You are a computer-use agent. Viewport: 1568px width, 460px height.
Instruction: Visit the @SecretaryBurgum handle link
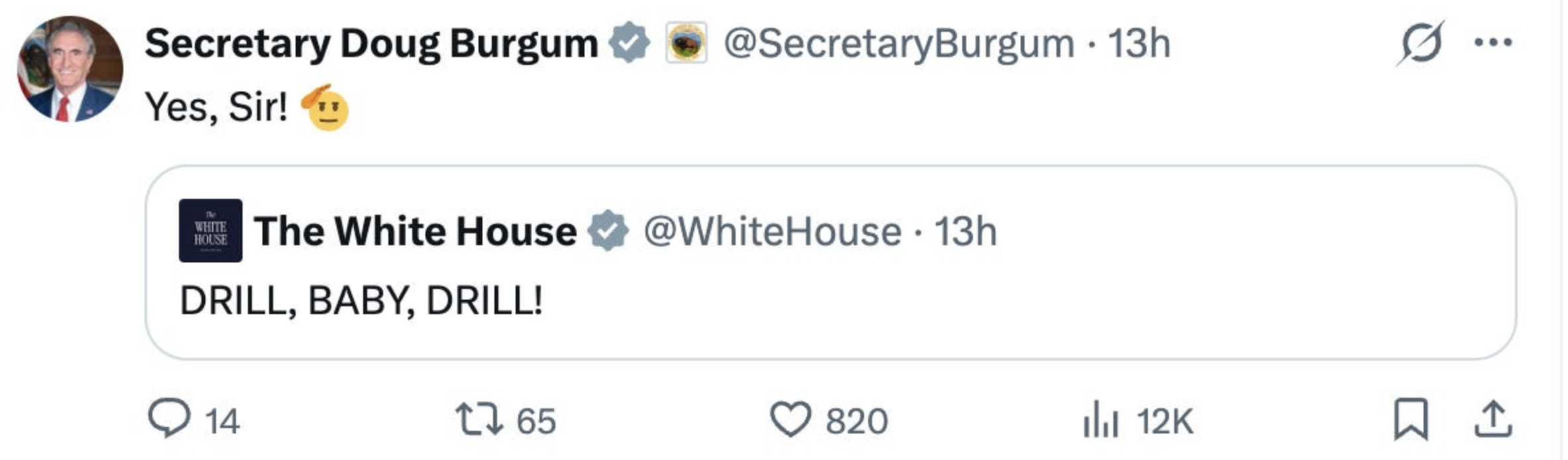(898, 44)
